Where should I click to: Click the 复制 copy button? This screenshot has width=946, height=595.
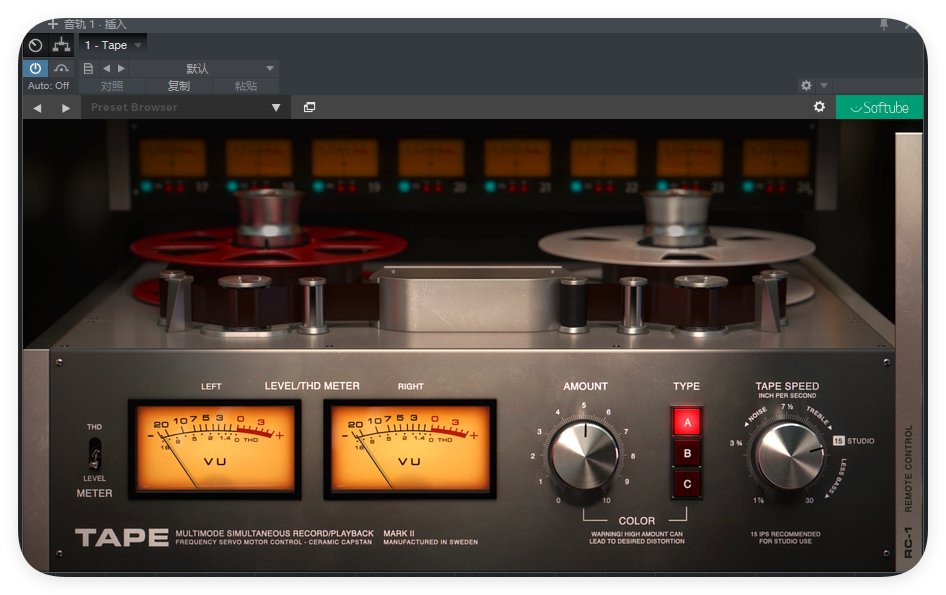pos(179,86)
